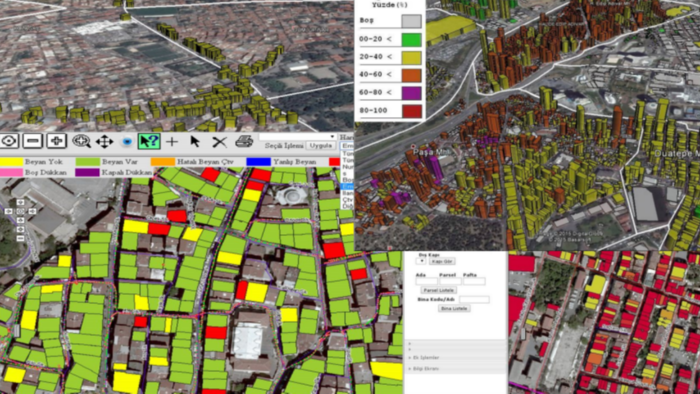Expand the Bilgi Ekranı section
Viewport: 700px width, 394px height.
pos(456,369)
